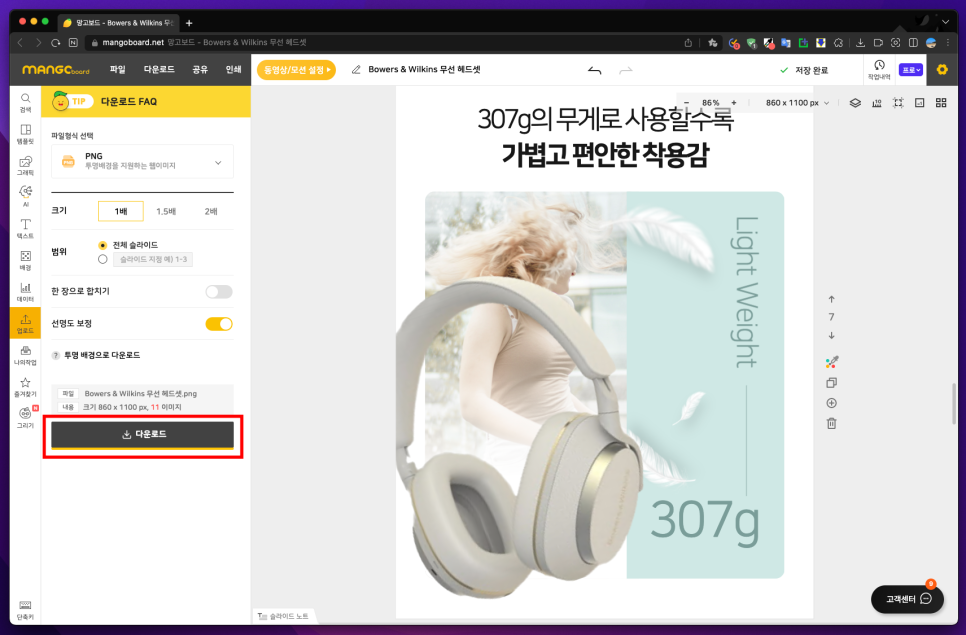Open browser downloads icon in toolbar
The height and width of the screenshot is (635, 966).
click(x=861, y=42)
